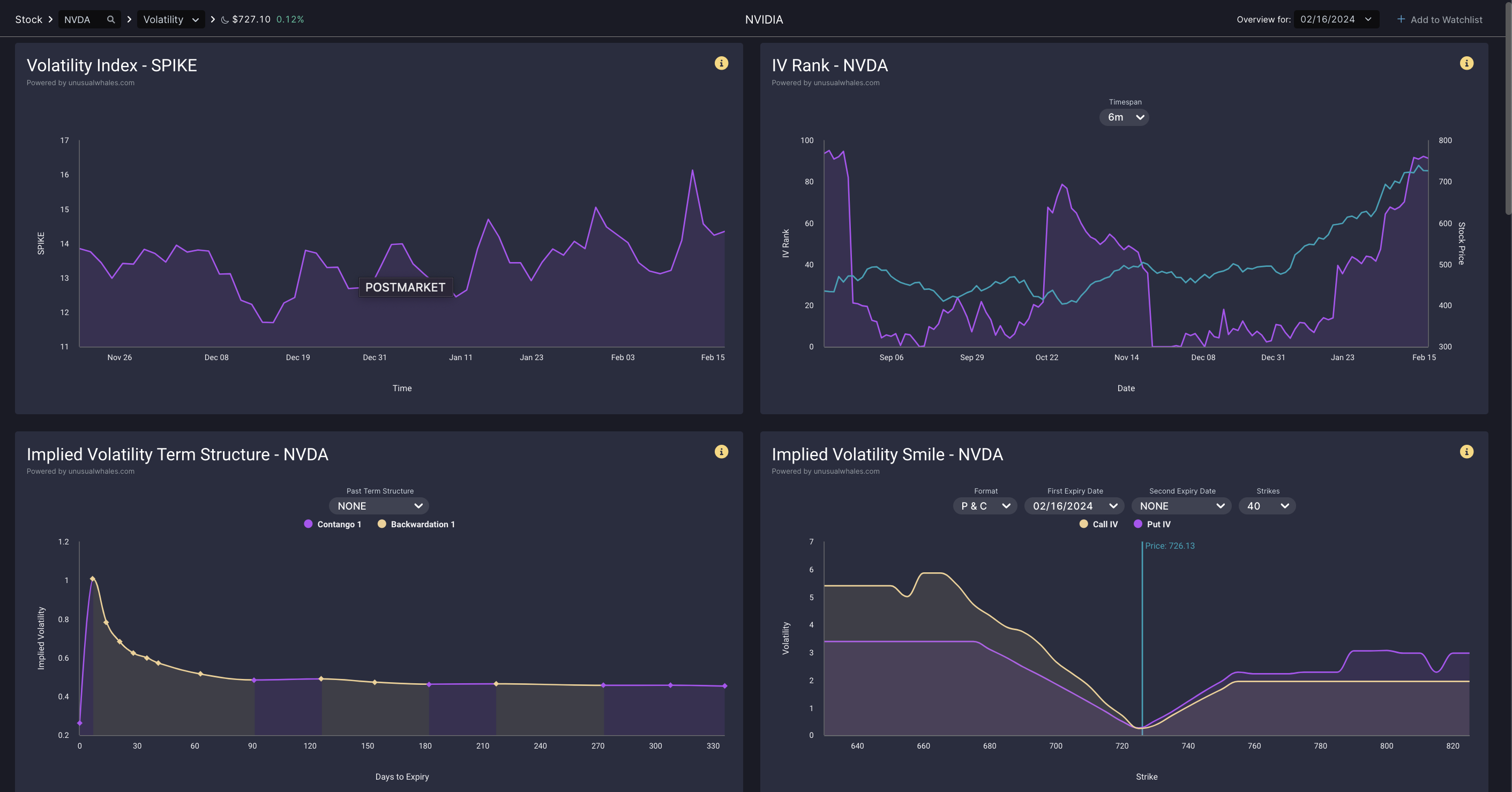
Task: Click the Stock breadcrumb item
Action: (29, 19)
